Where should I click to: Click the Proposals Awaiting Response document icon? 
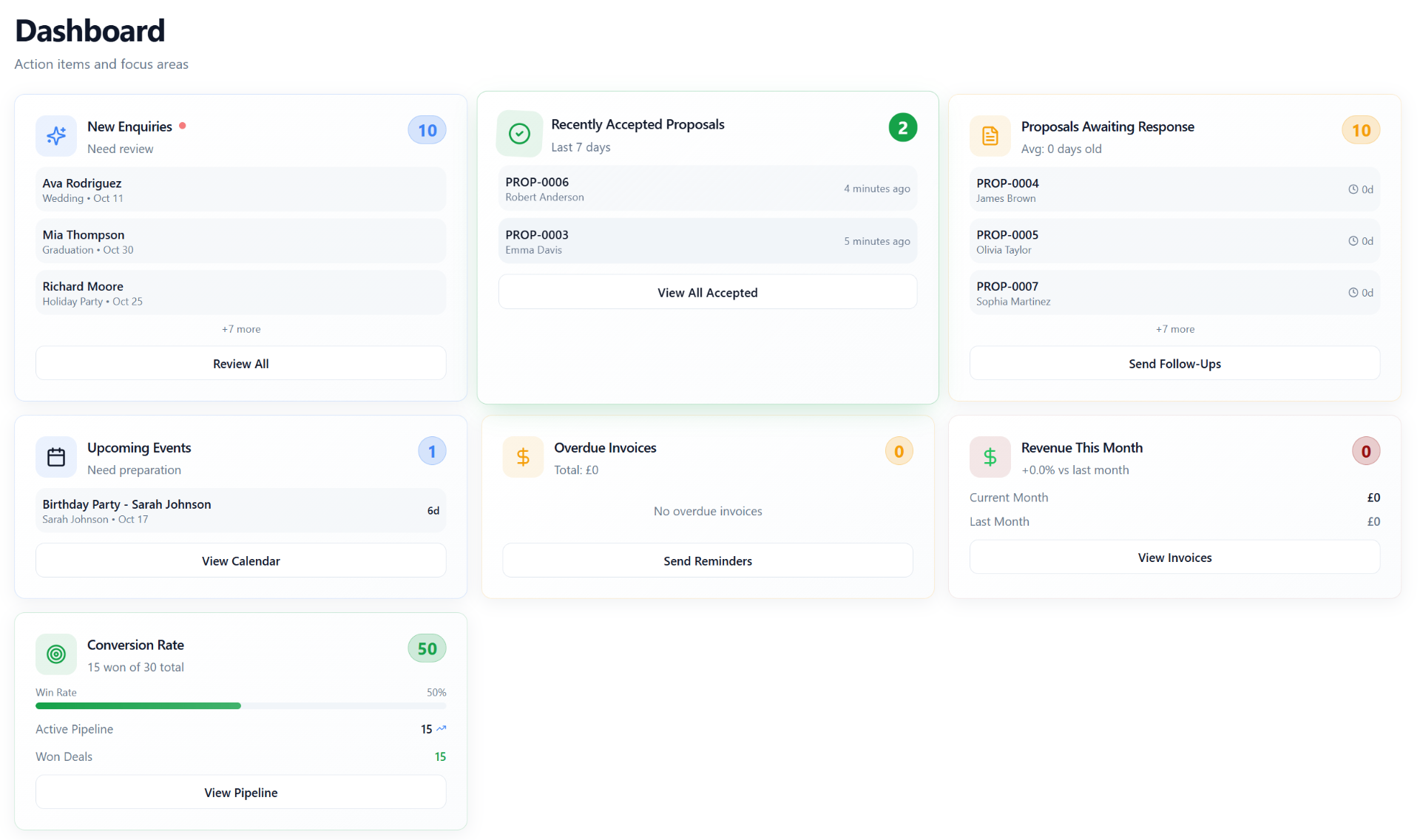point(990,136)
